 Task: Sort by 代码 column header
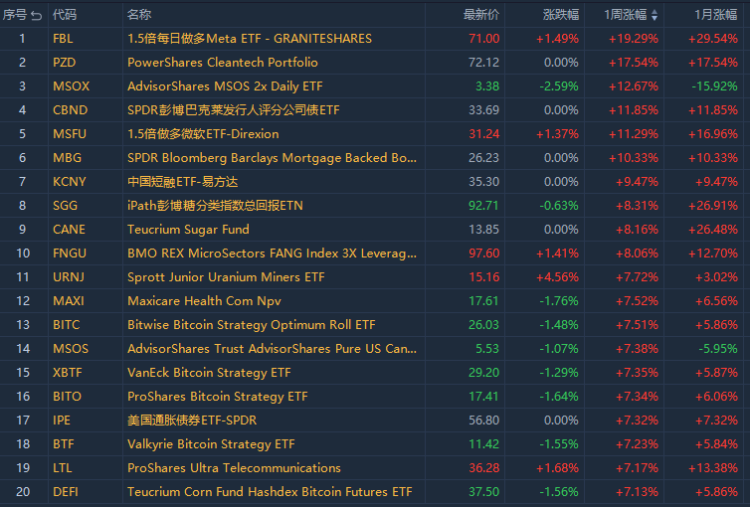click(65, 15)
